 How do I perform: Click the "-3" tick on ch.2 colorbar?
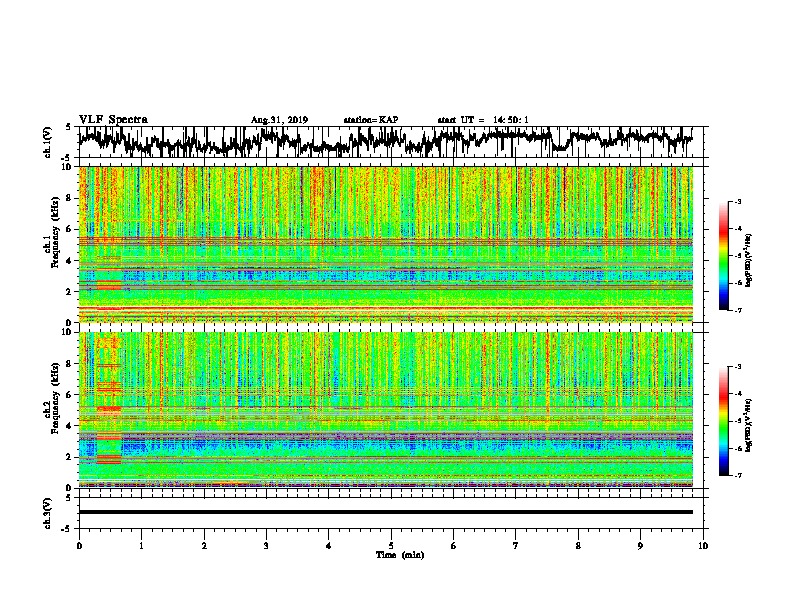point(737,367)
